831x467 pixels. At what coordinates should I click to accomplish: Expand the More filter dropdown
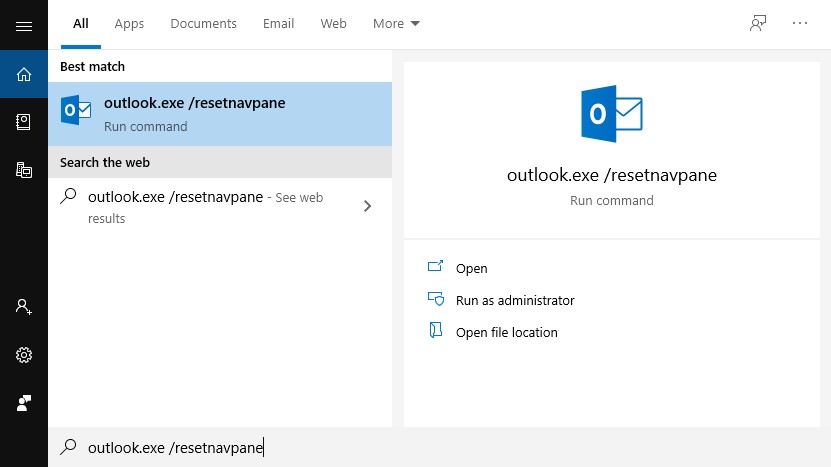[x=396, y=24]
